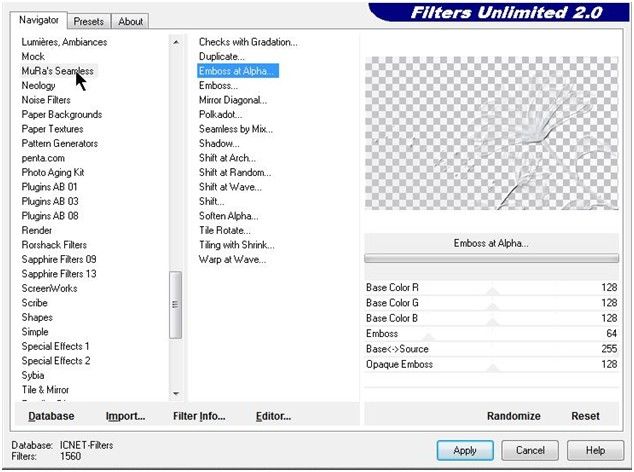Open the Editor... button

(273, 416)
